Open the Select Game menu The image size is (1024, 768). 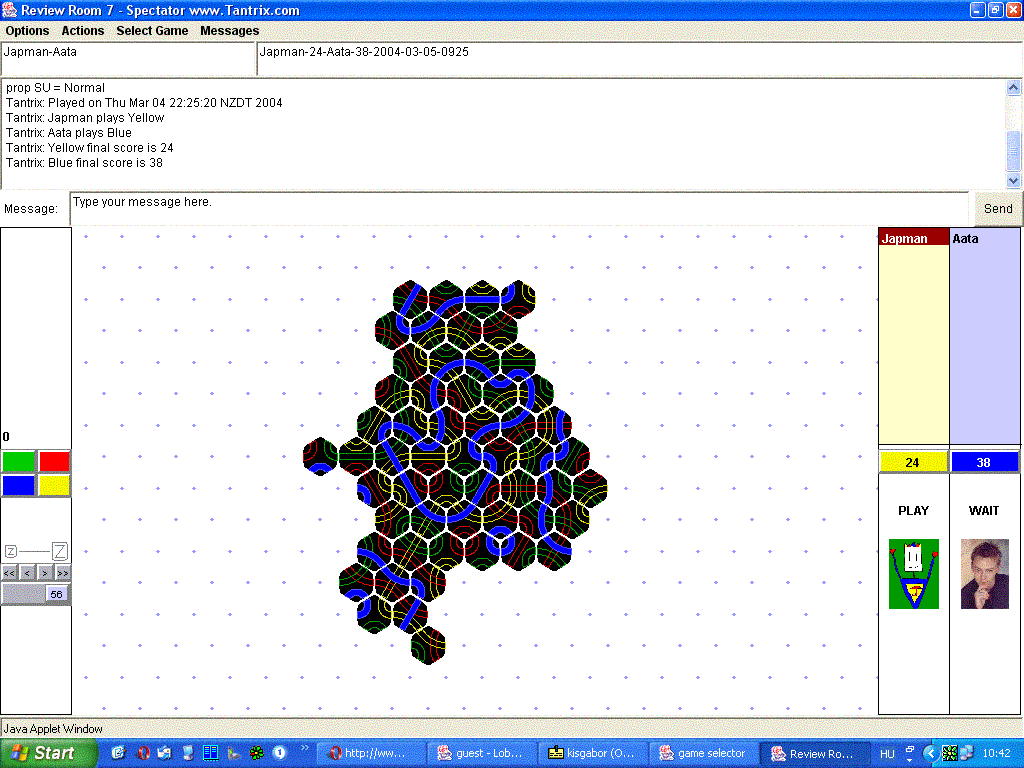[x=152, y=31]
